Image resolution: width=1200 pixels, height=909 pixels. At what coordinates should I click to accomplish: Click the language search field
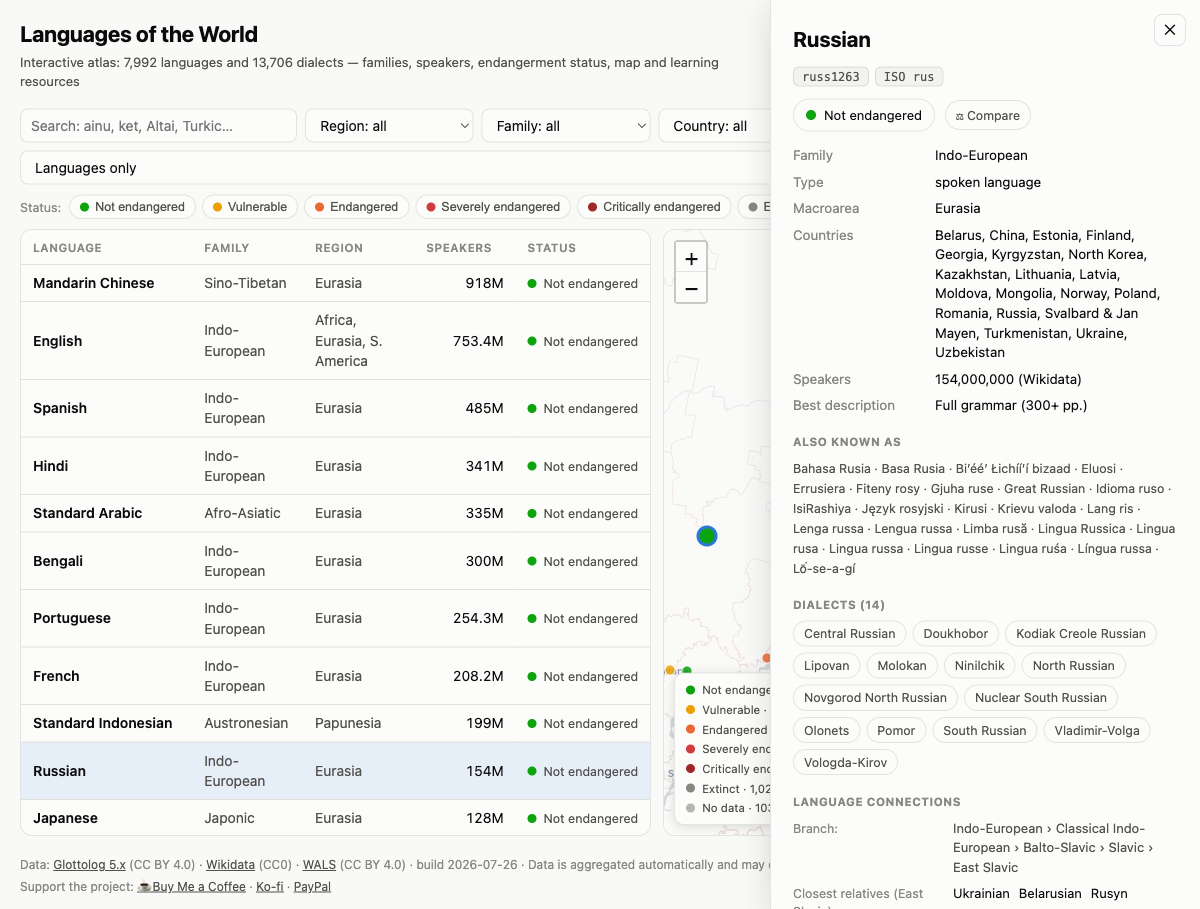(158, 126)
